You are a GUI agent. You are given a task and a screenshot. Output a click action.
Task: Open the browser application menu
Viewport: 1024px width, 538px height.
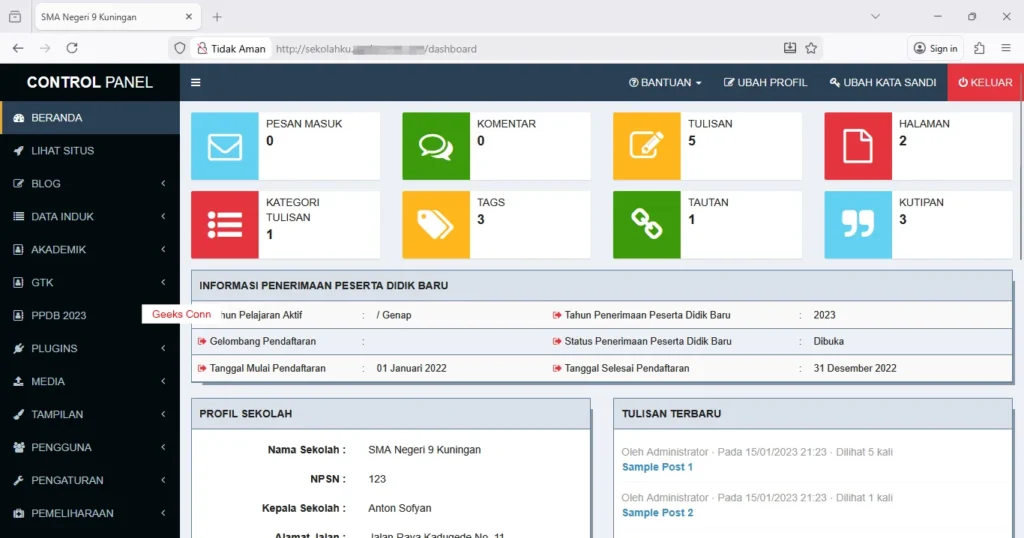(x=1006, y=48)
